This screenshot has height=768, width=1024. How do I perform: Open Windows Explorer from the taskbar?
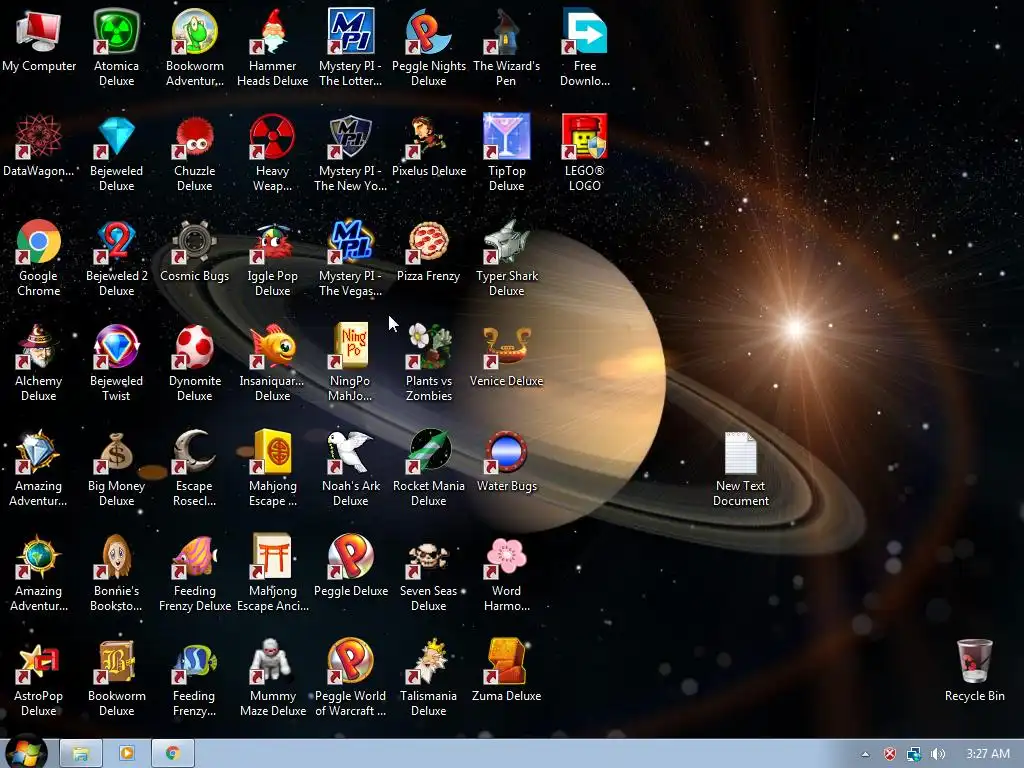(80, 754)
